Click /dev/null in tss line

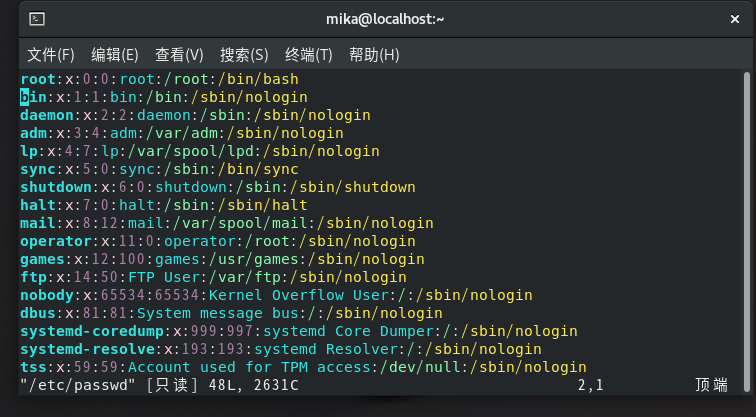click(x=420, y=367)
